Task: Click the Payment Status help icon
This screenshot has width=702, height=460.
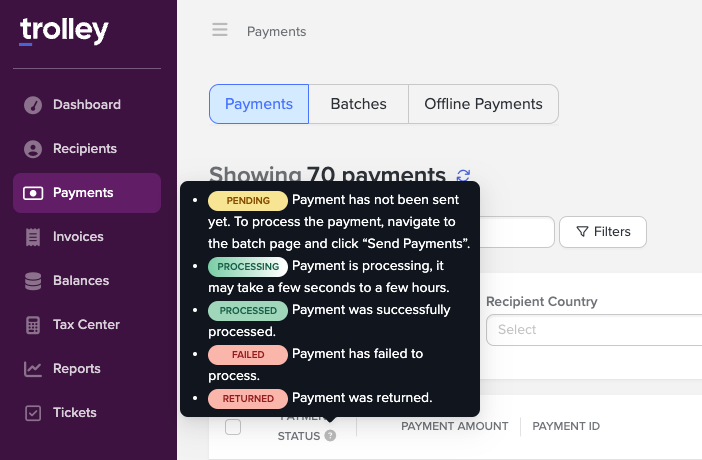Action: click(330, 436)
